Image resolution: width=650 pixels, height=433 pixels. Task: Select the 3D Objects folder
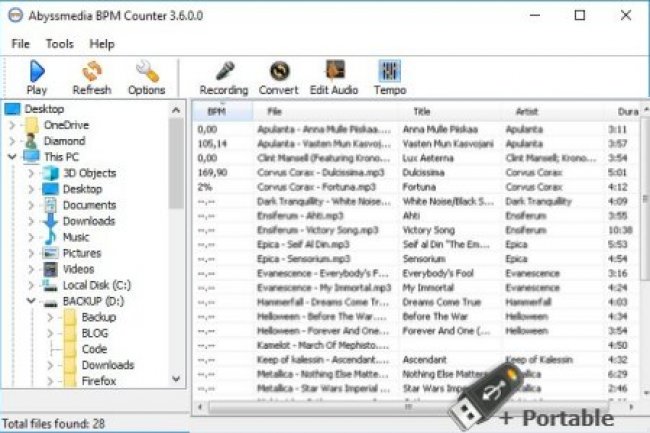[88, 173]
